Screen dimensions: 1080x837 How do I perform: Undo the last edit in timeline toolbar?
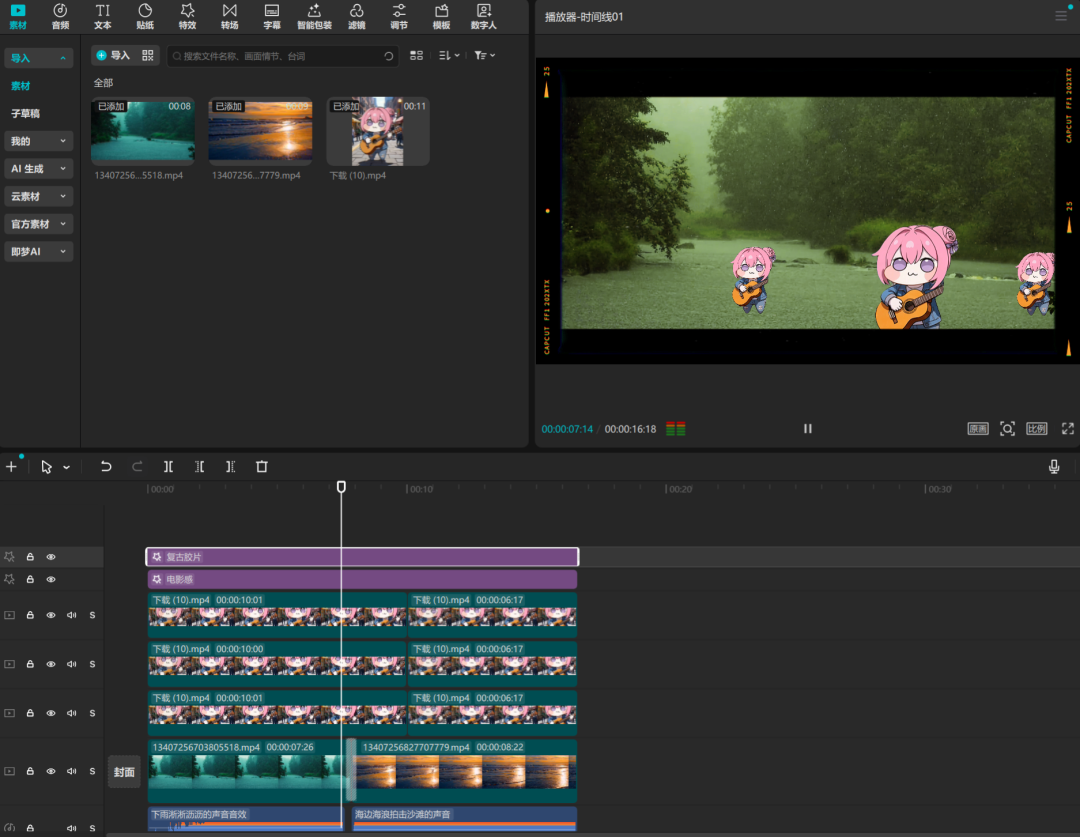point(106,466)
